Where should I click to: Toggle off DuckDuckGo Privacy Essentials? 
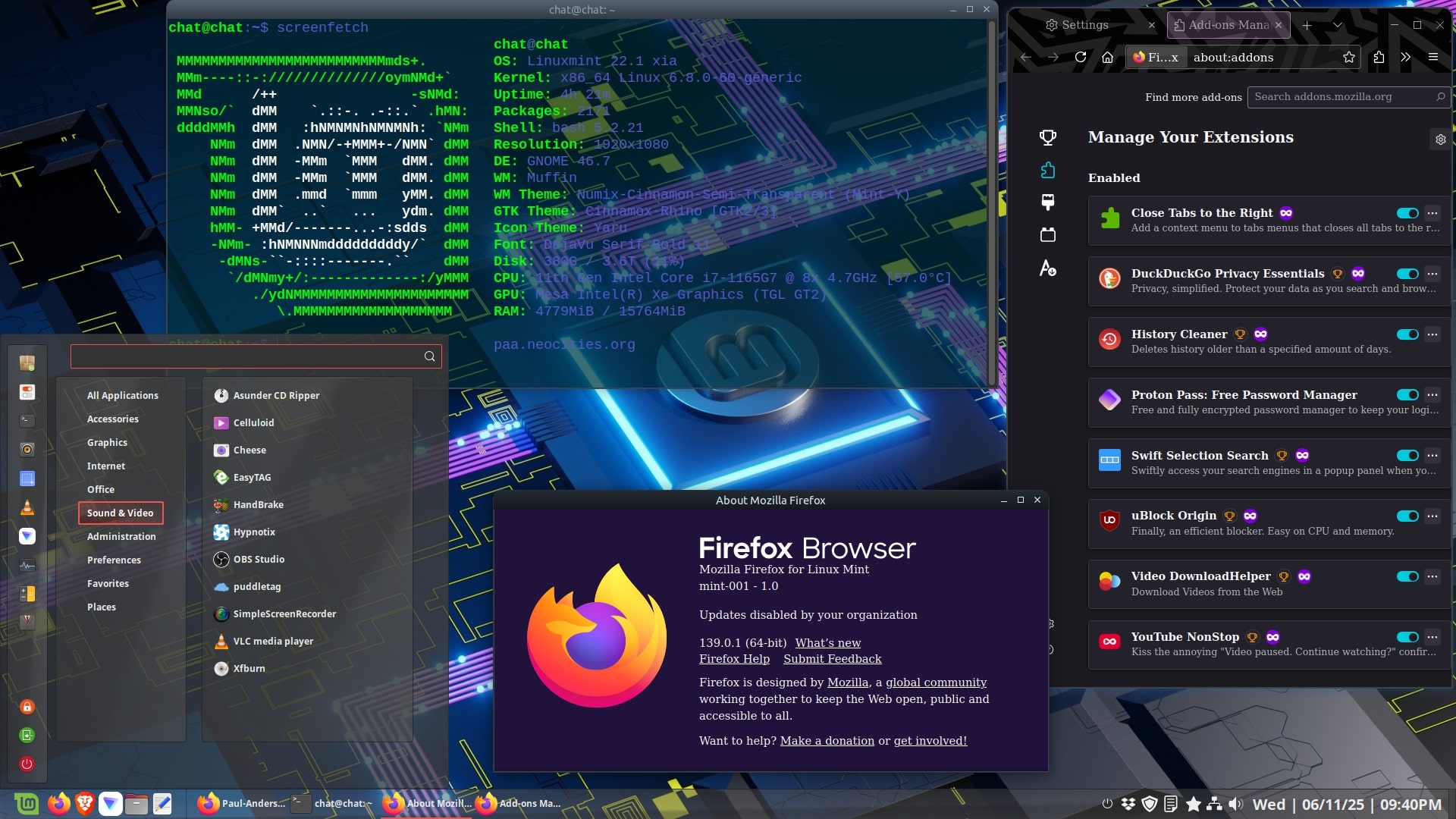1407,274
